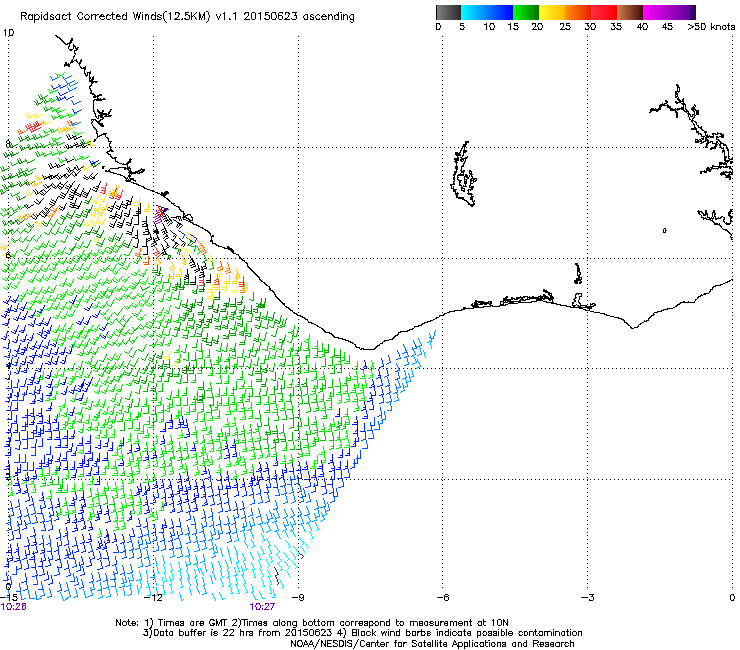Click the '-9' longitude axis label

(298, 598)
